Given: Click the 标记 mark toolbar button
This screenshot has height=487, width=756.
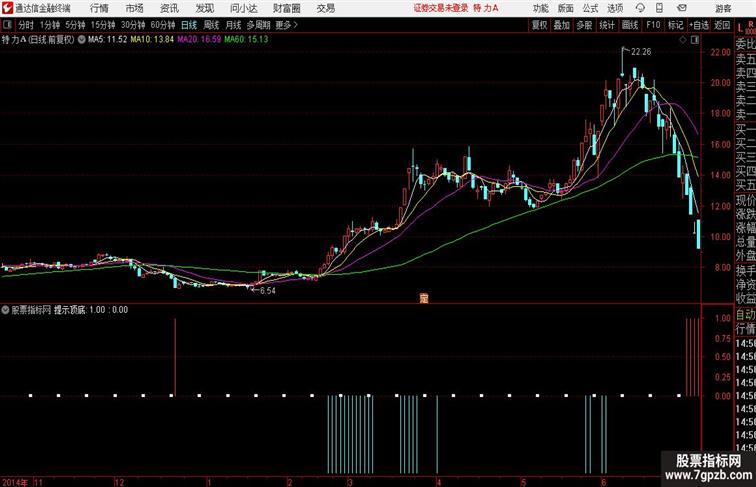Looking at the screenshot, I should (x=675, y=25).
